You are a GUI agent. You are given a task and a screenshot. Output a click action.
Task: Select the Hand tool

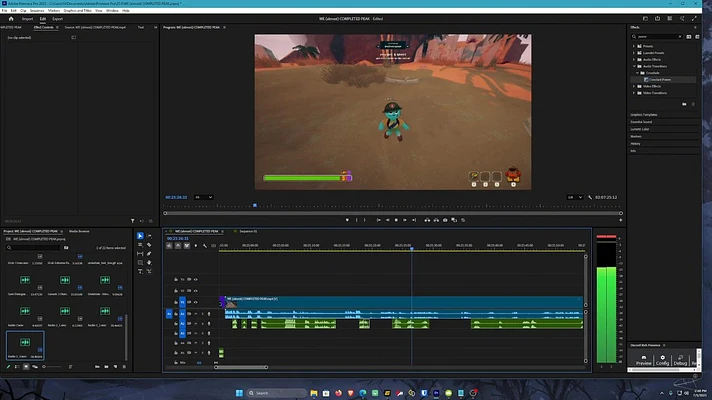[149, 262]
